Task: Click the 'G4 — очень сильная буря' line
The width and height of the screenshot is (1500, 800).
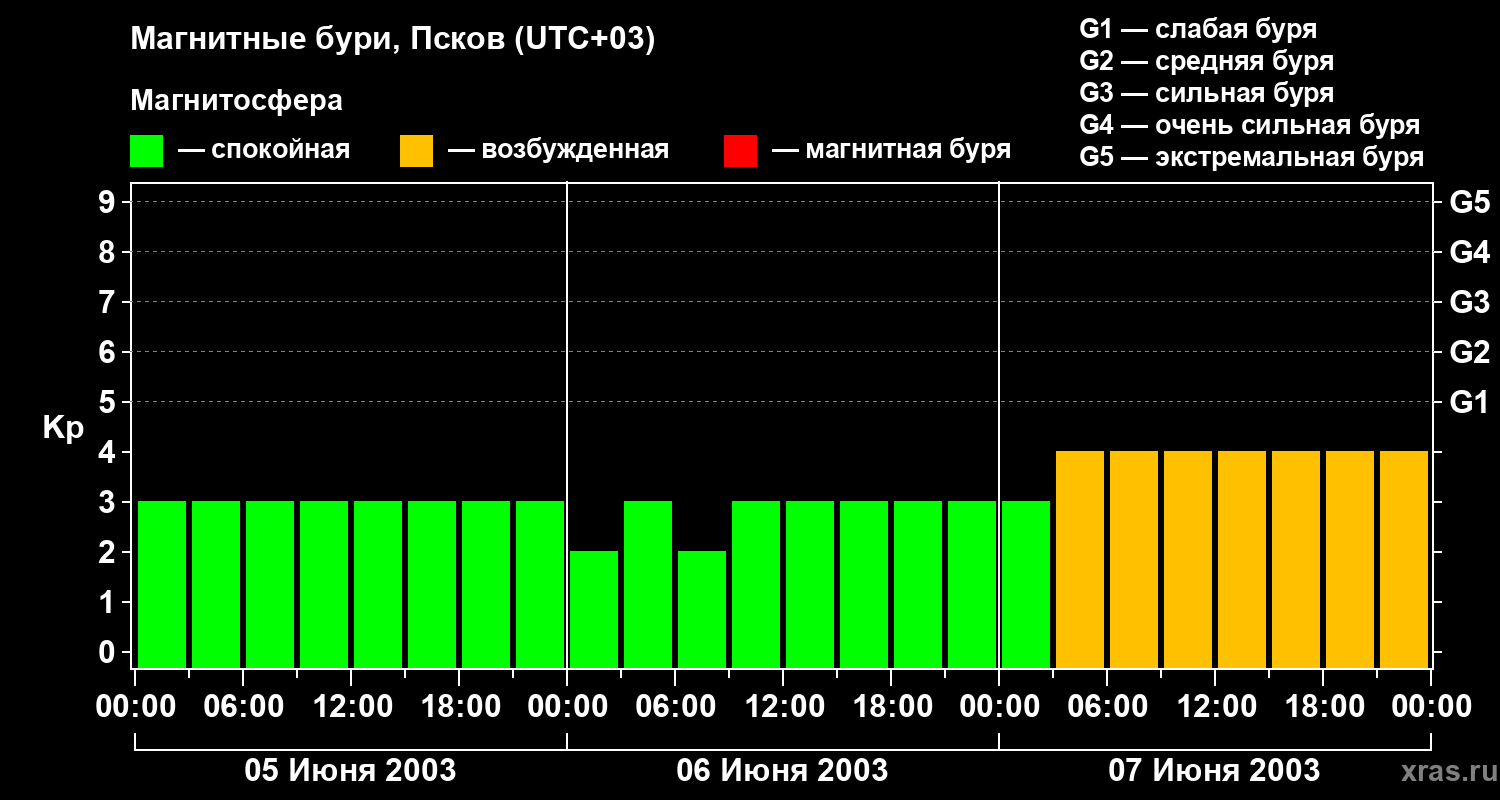Action: click(x=1249, y=125)
